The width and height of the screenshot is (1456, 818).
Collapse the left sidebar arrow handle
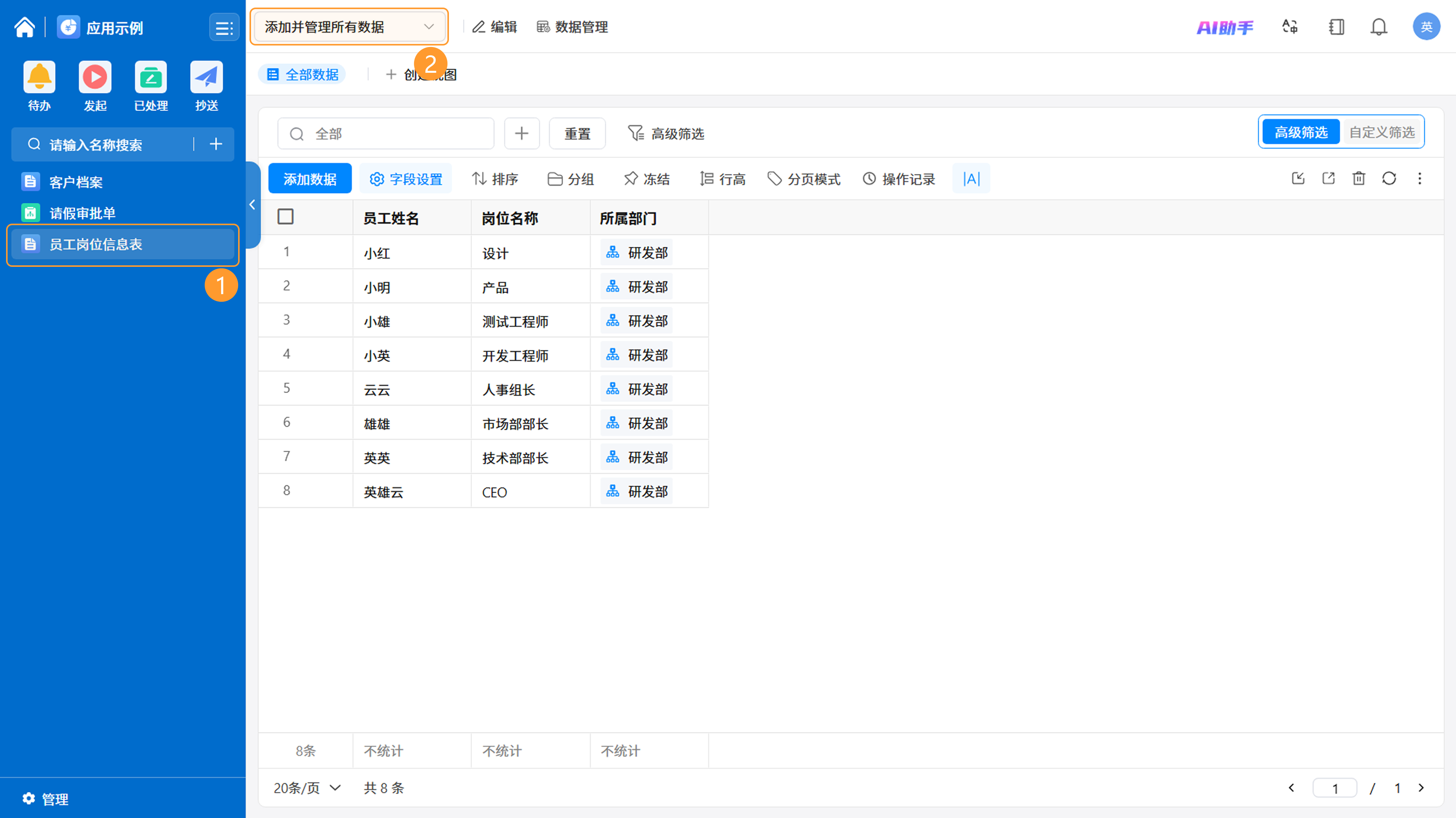(x=253, y=205)
